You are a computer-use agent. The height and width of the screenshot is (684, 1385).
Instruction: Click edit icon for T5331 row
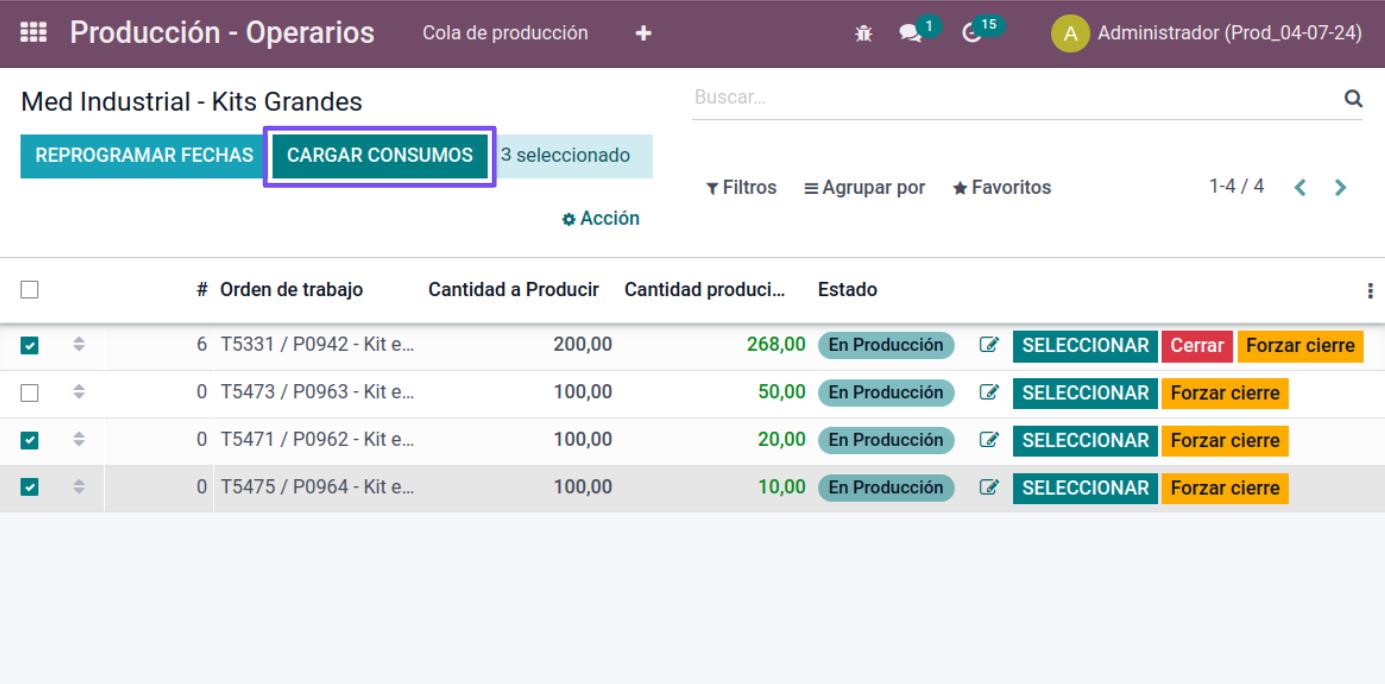click(989, 345)
